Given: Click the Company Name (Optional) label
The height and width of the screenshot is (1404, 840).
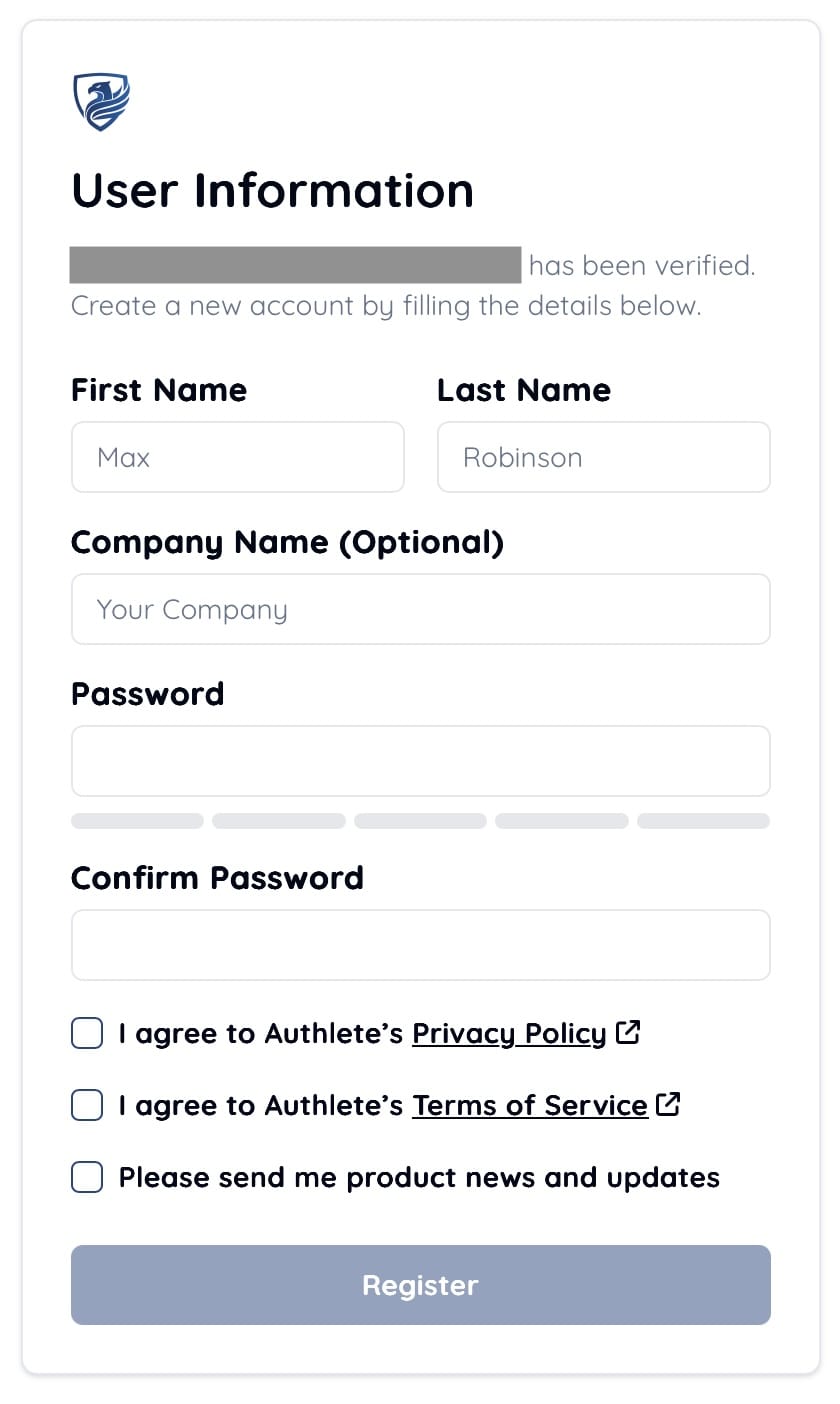Looking at the screenshot, I should [x=287, y=542].
